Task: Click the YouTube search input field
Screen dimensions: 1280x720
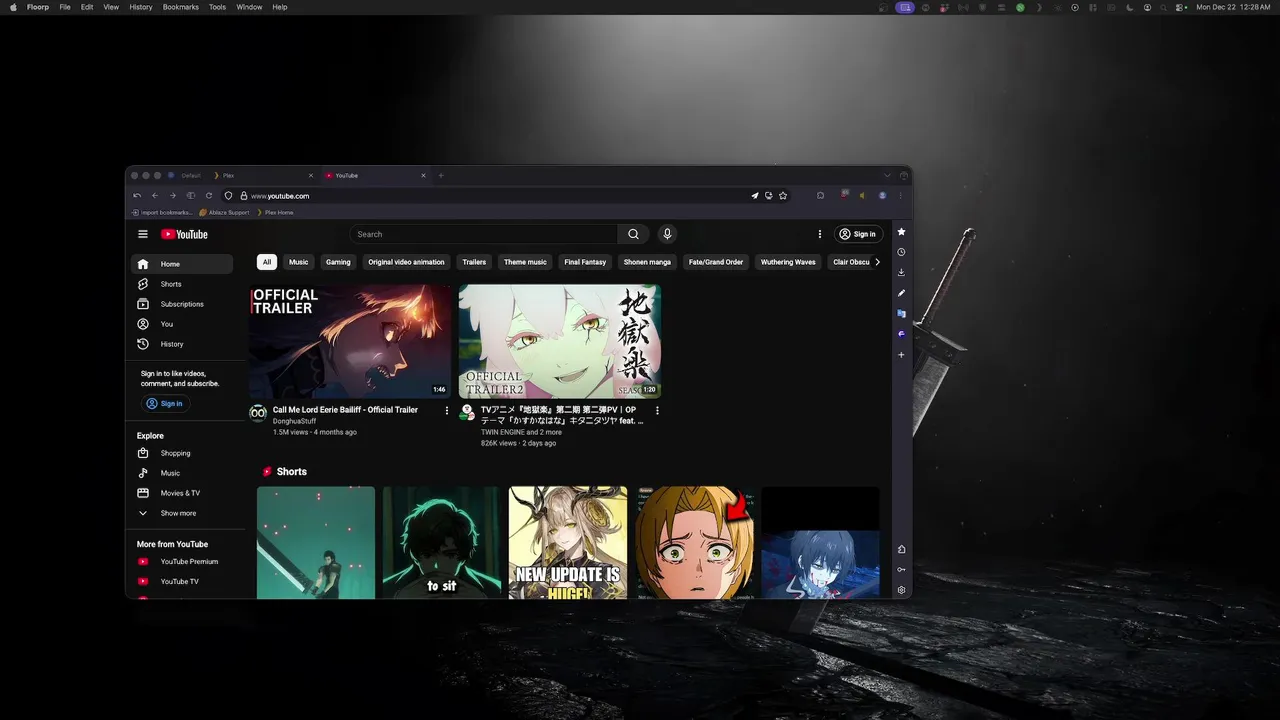Action: click(484, 234)
